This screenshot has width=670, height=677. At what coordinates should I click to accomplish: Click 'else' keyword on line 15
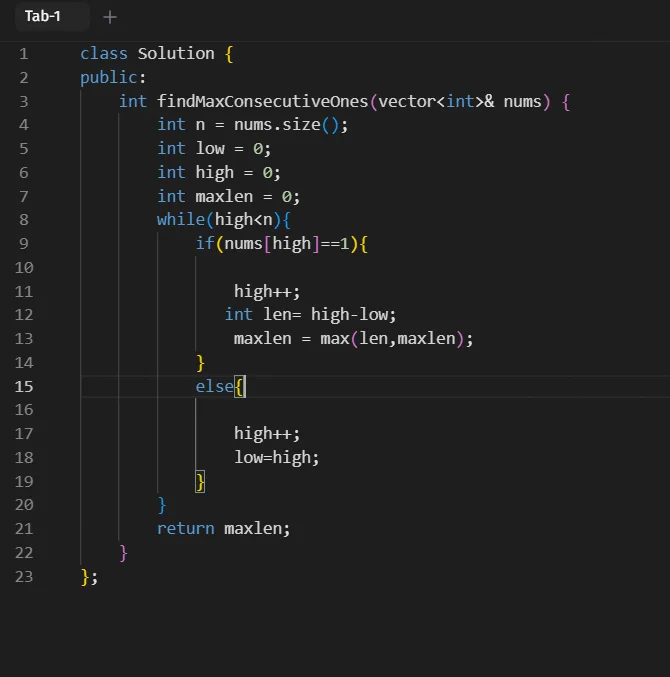coord(215,386)
